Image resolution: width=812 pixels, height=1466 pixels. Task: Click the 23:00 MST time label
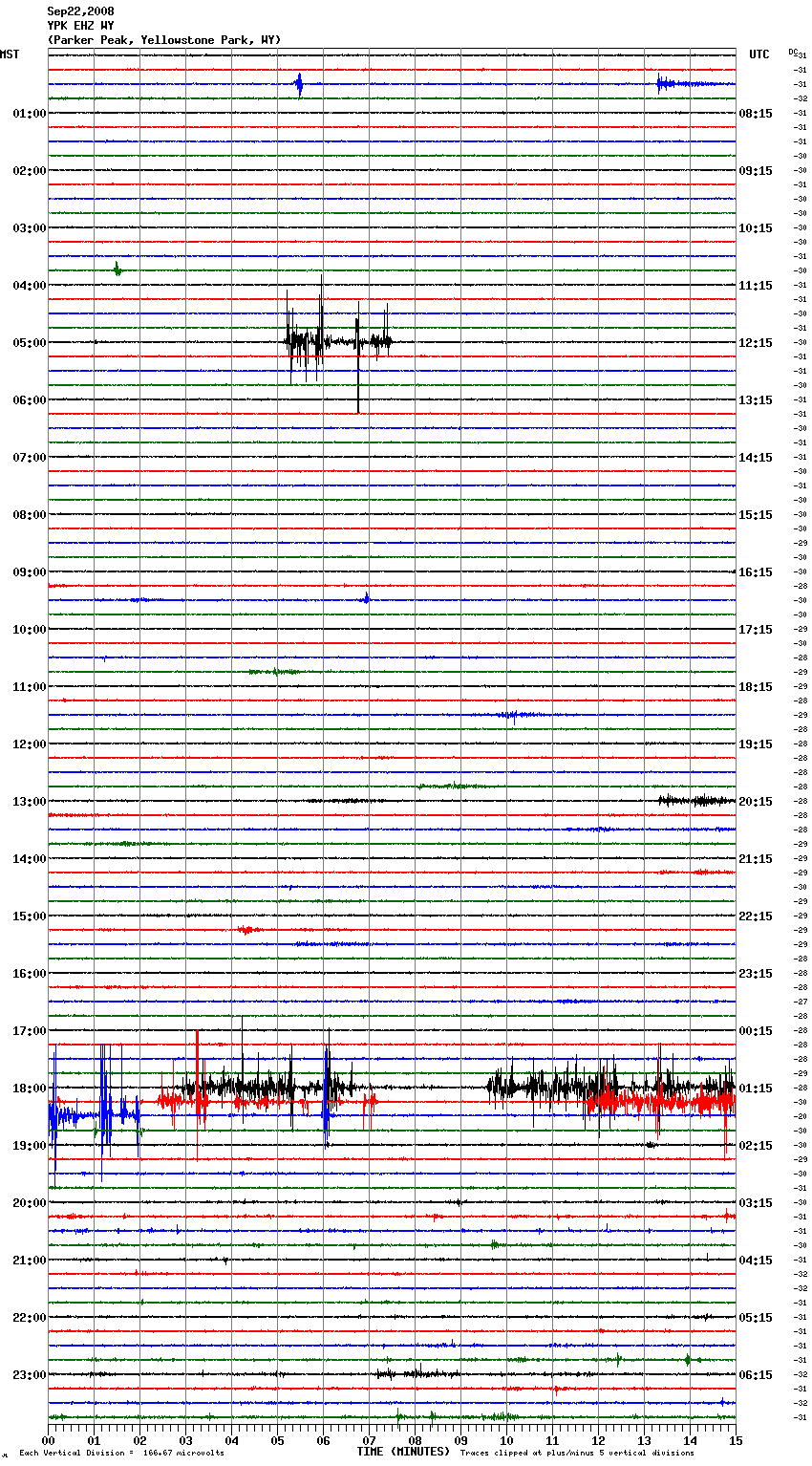pos(30,1375)
